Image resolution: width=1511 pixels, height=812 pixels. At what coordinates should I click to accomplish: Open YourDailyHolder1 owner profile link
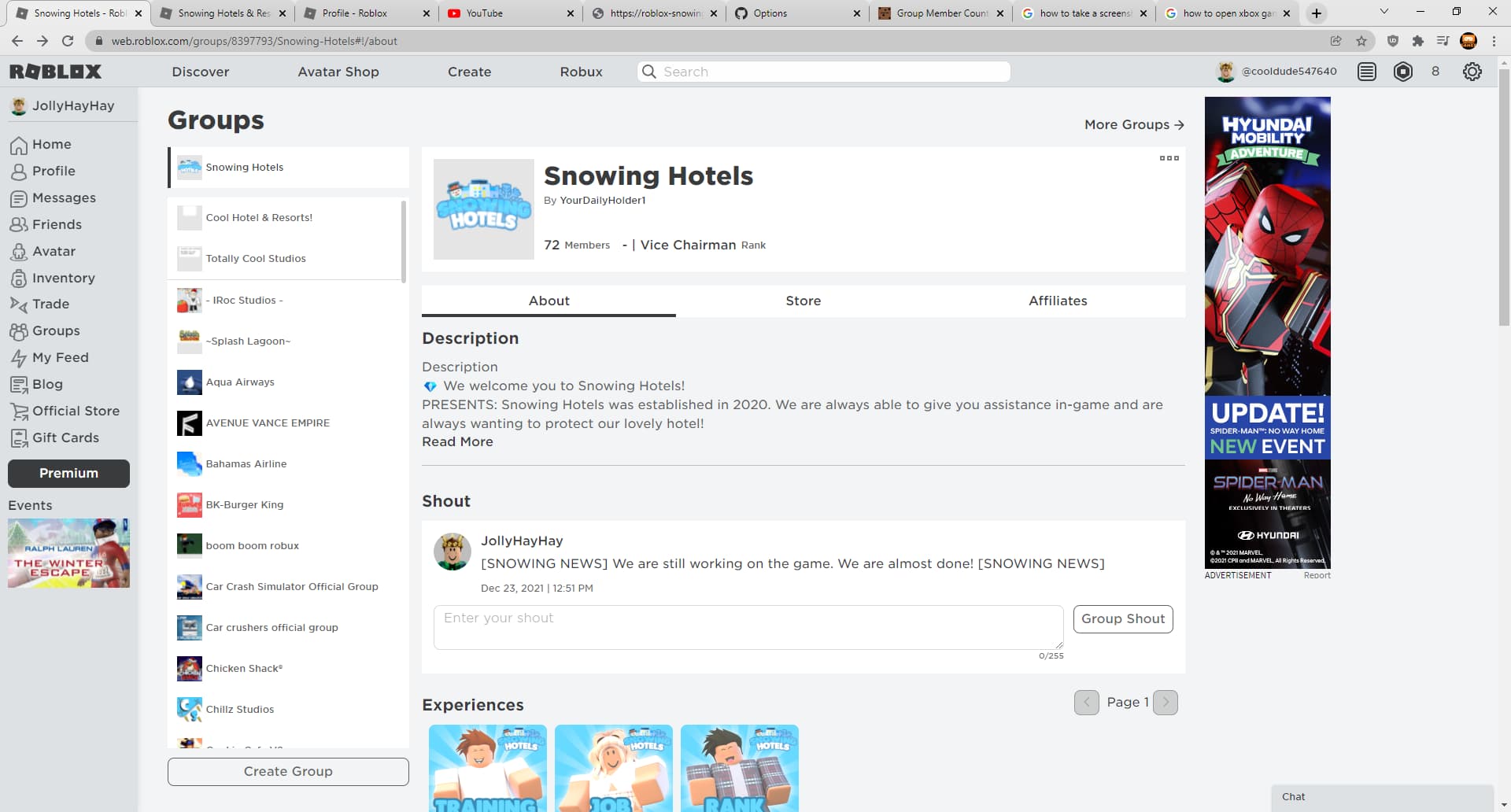point(603,200)
